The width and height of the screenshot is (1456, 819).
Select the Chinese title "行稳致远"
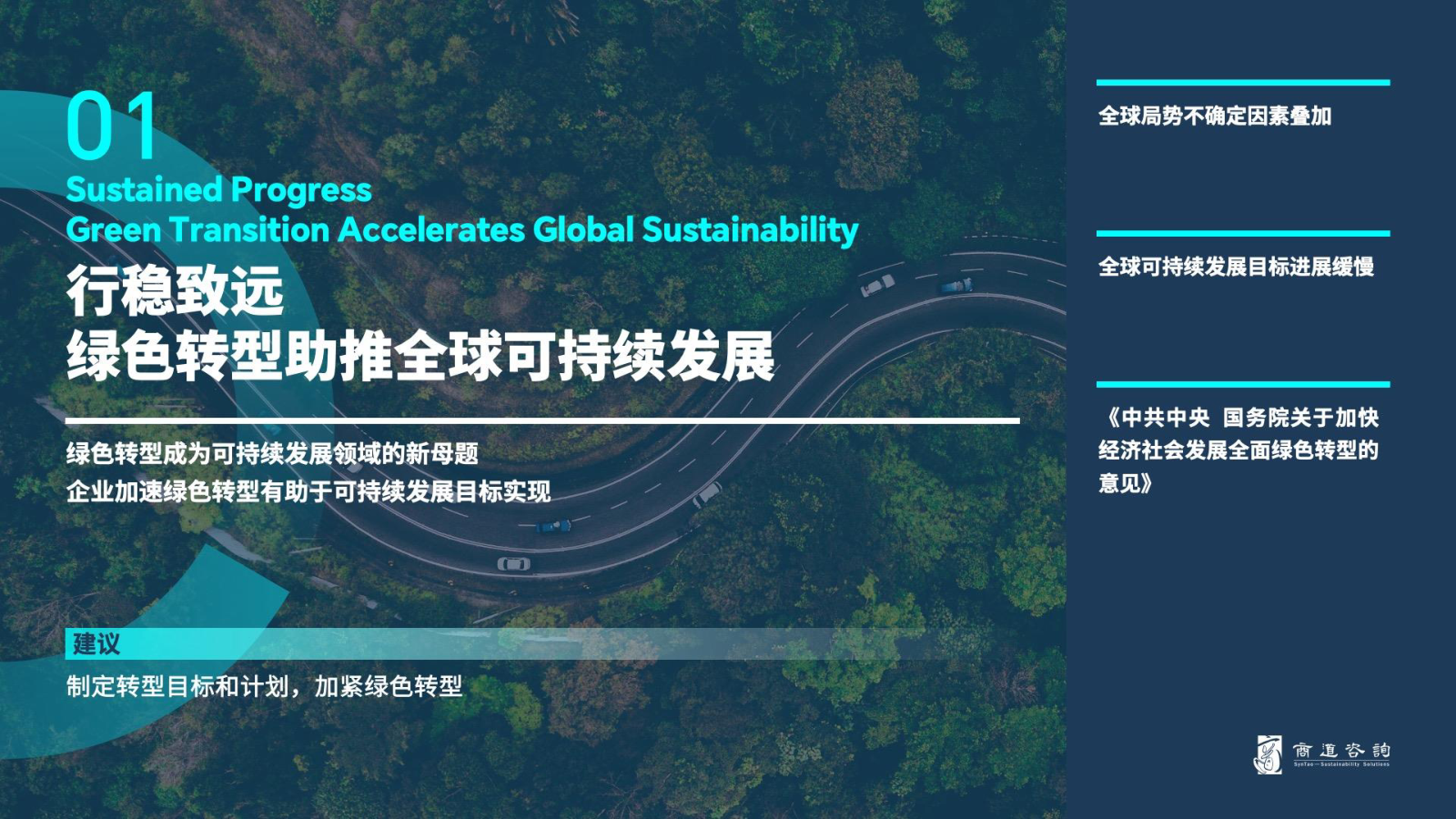175,291
